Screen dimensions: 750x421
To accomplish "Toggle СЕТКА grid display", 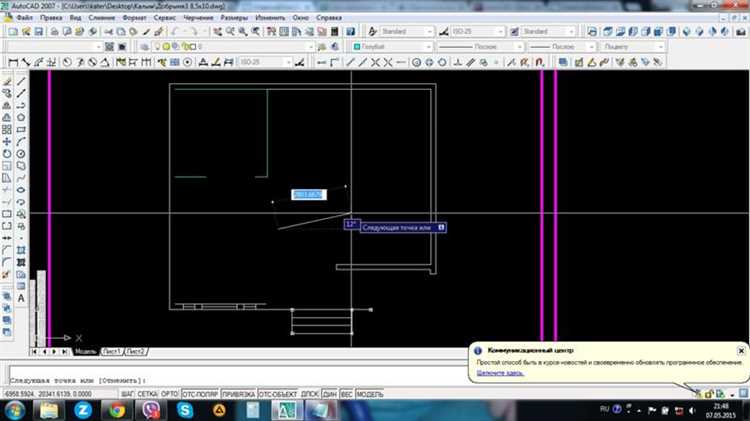I will (x=147, y=395).
